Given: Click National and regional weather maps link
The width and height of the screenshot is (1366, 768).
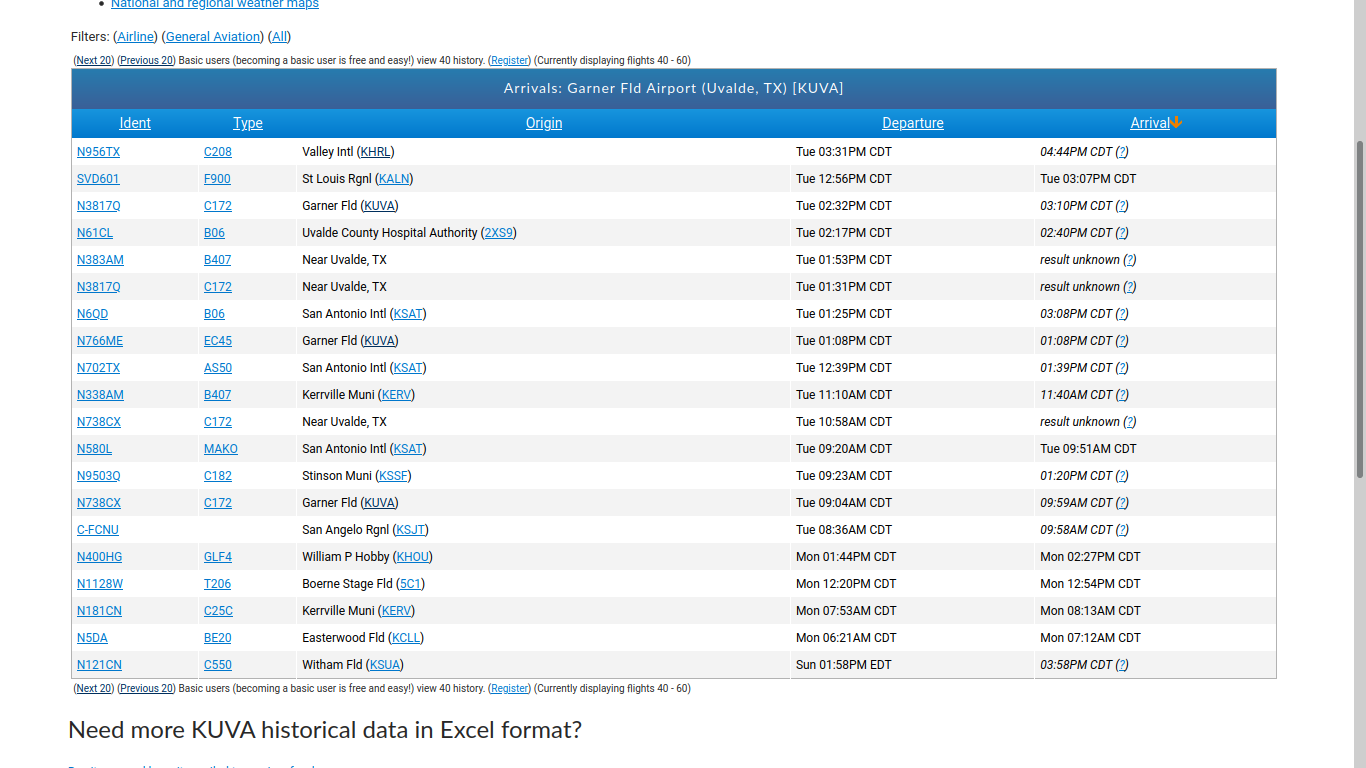Looking at the screenshot, I should point(215,4).
